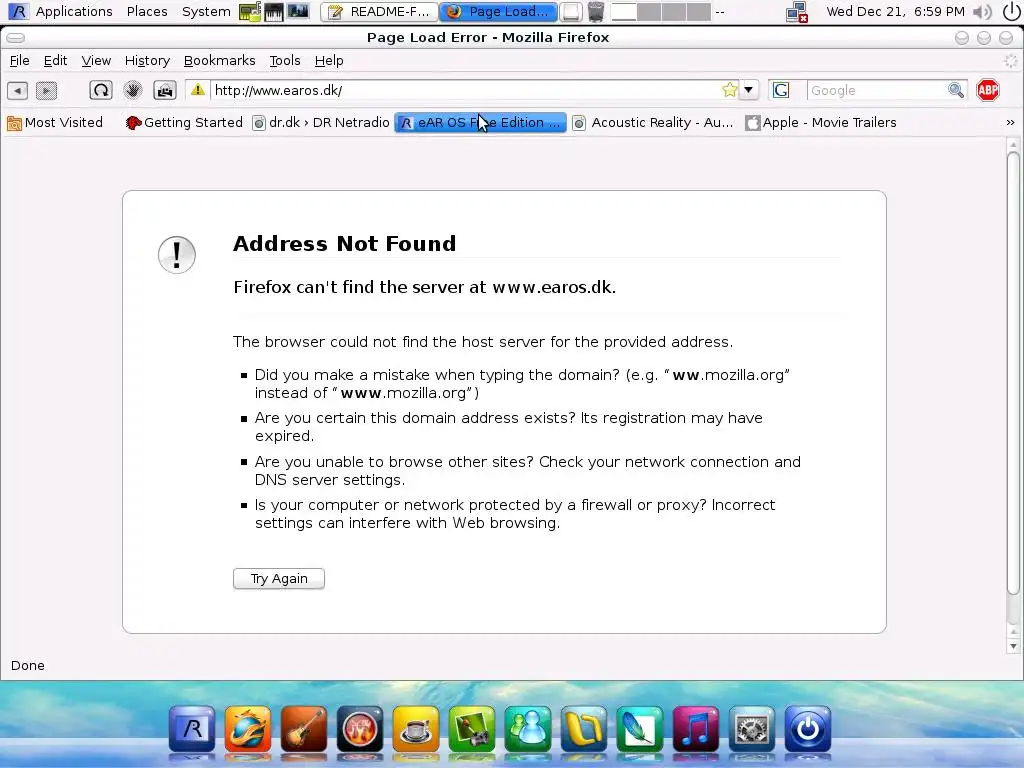Screen dimensions: 1024x768
Task: Launch the green photo and camera dock icon
Action: [x=472, y=729]
